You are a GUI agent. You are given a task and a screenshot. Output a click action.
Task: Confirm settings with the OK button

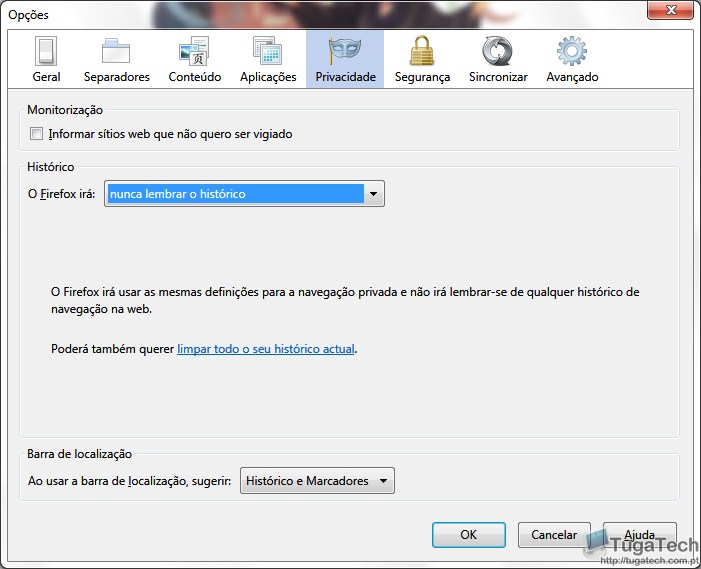469,535
